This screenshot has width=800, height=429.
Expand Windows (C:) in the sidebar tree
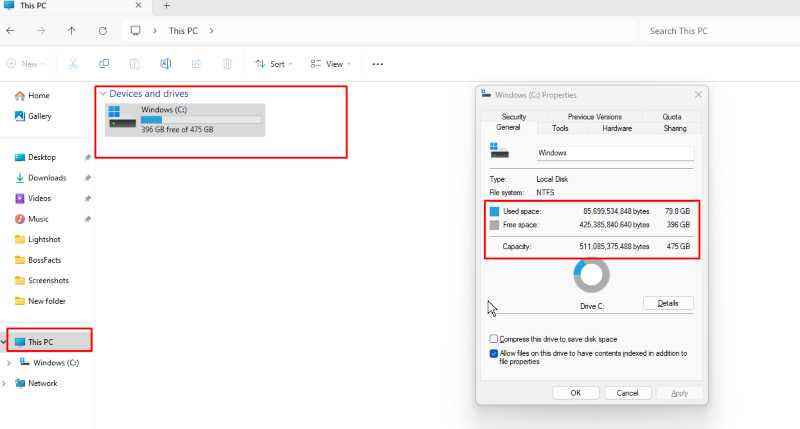tap(9, 363)
